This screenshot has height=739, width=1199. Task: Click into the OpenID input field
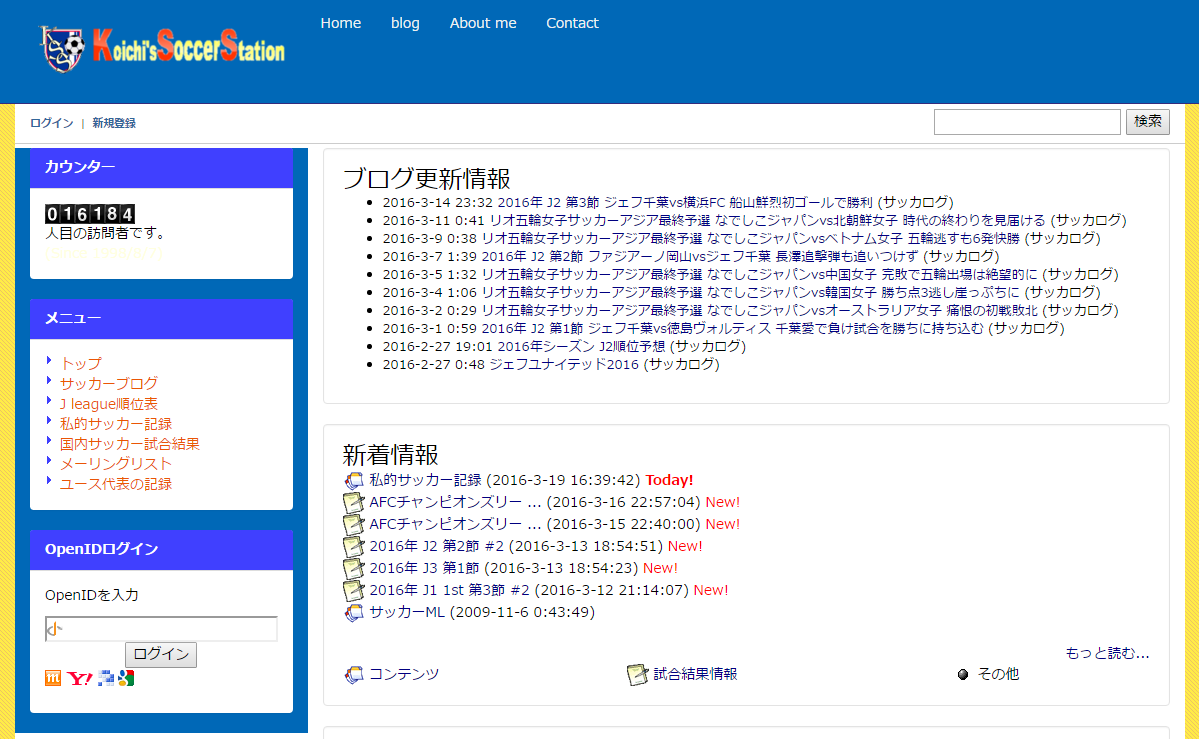coord(161,629)
